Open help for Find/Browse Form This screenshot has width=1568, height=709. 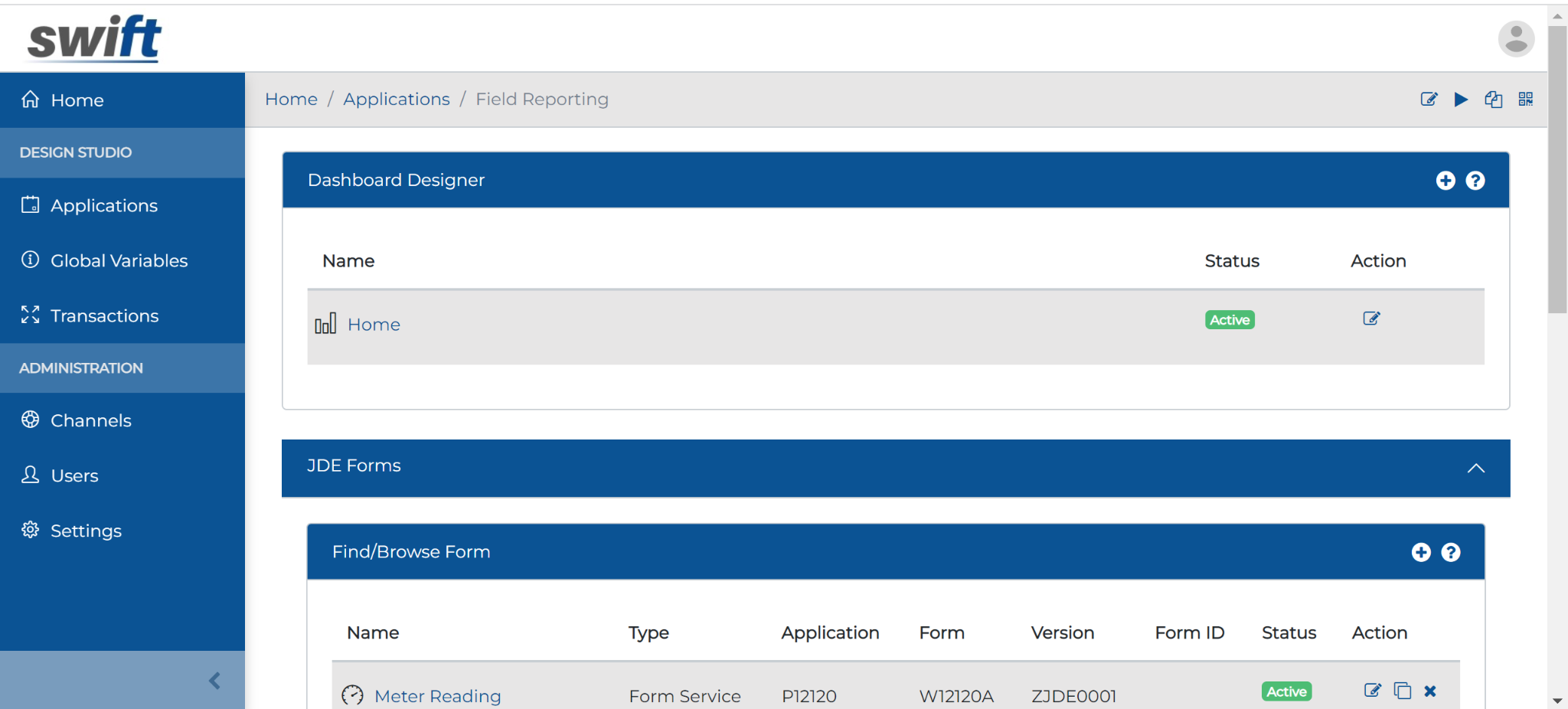pos(1452,551)
